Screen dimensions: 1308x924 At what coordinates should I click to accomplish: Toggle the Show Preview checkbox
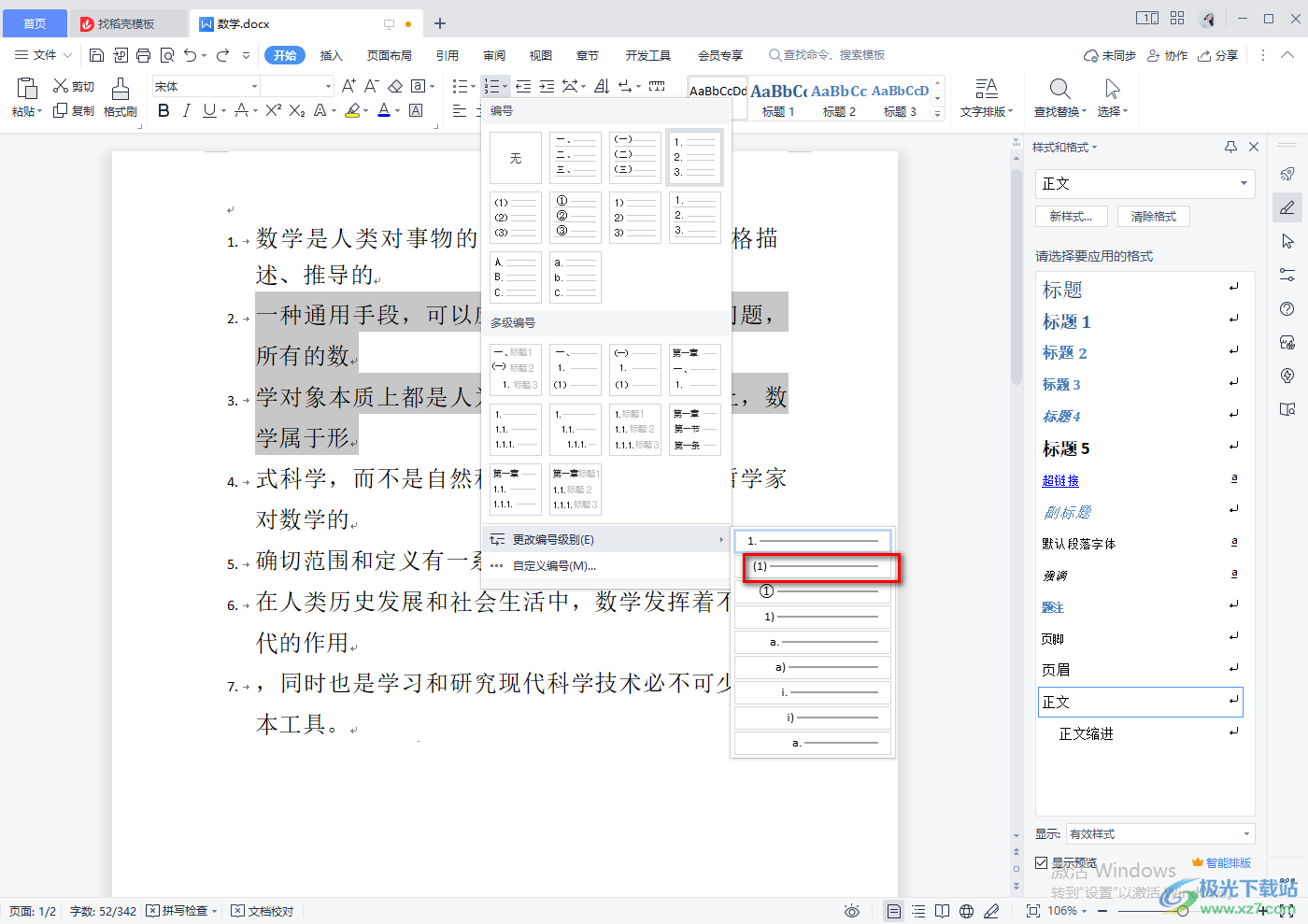point(1041,863)
